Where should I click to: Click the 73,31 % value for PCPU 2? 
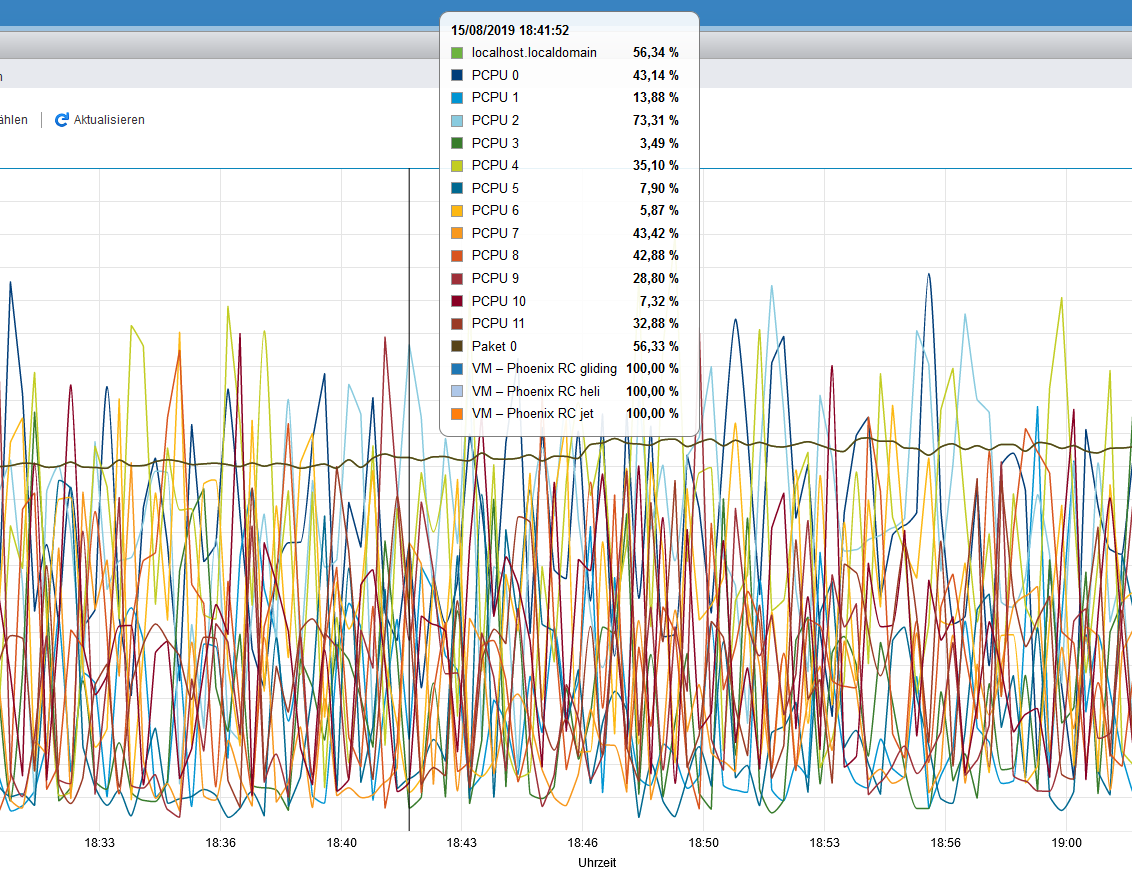click(x=655, y=120)
